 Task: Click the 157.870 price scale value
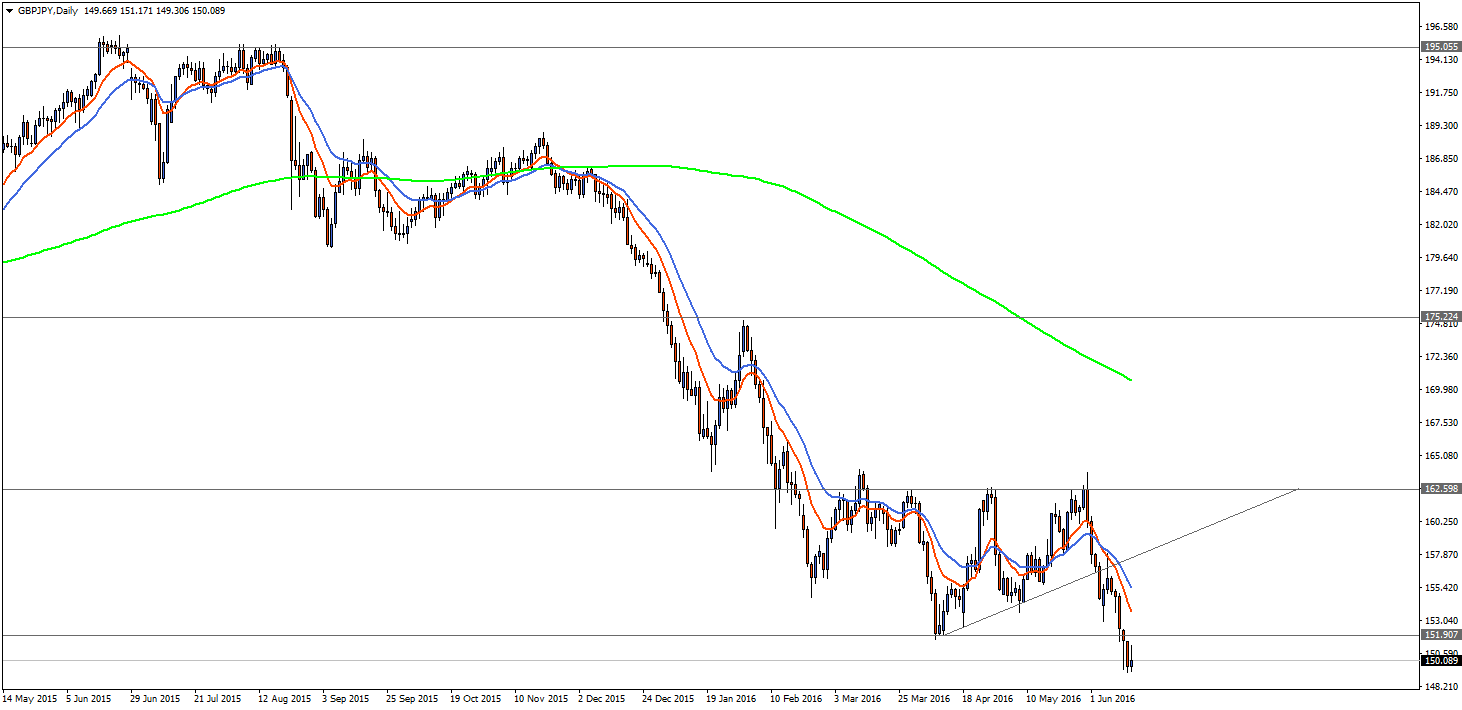[x=1441, y=555]
